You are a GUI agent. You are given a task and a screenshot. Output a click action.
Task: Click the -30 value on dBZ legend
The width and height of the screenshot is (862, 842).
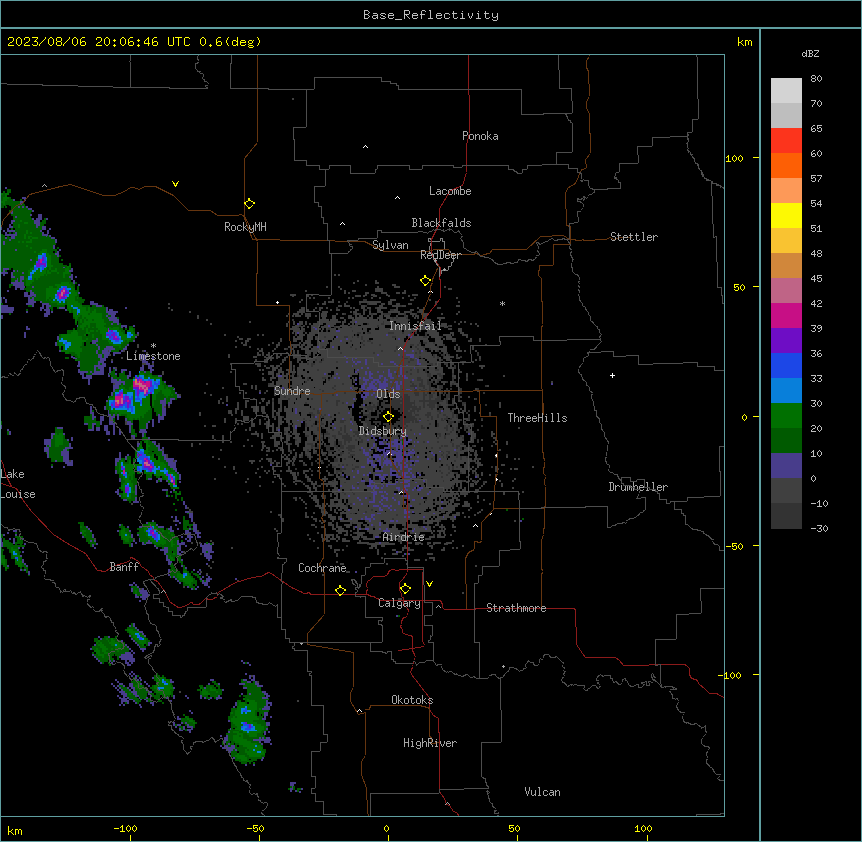(819, 528)
